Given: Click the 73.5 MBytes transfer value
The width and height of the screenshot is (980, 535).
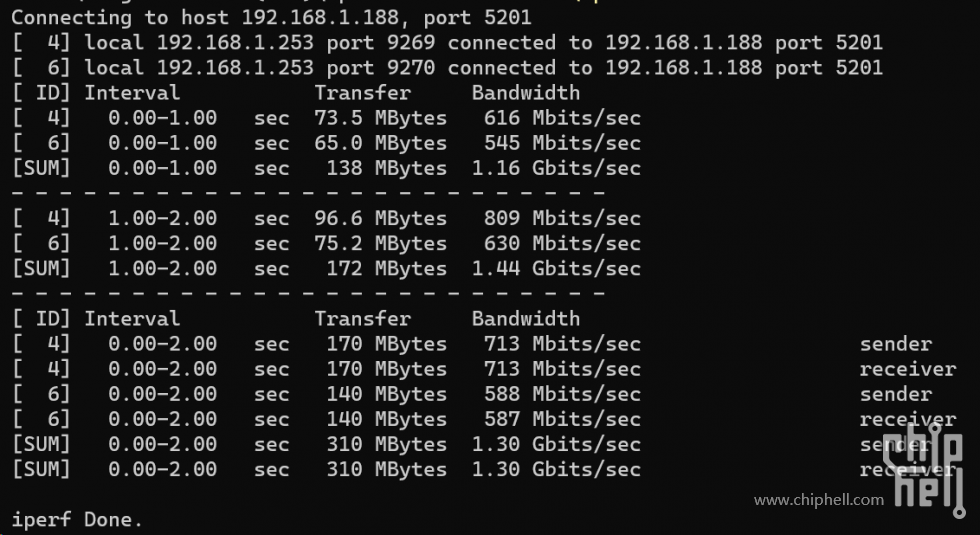Looking at the screenshot, I should 381,118.
